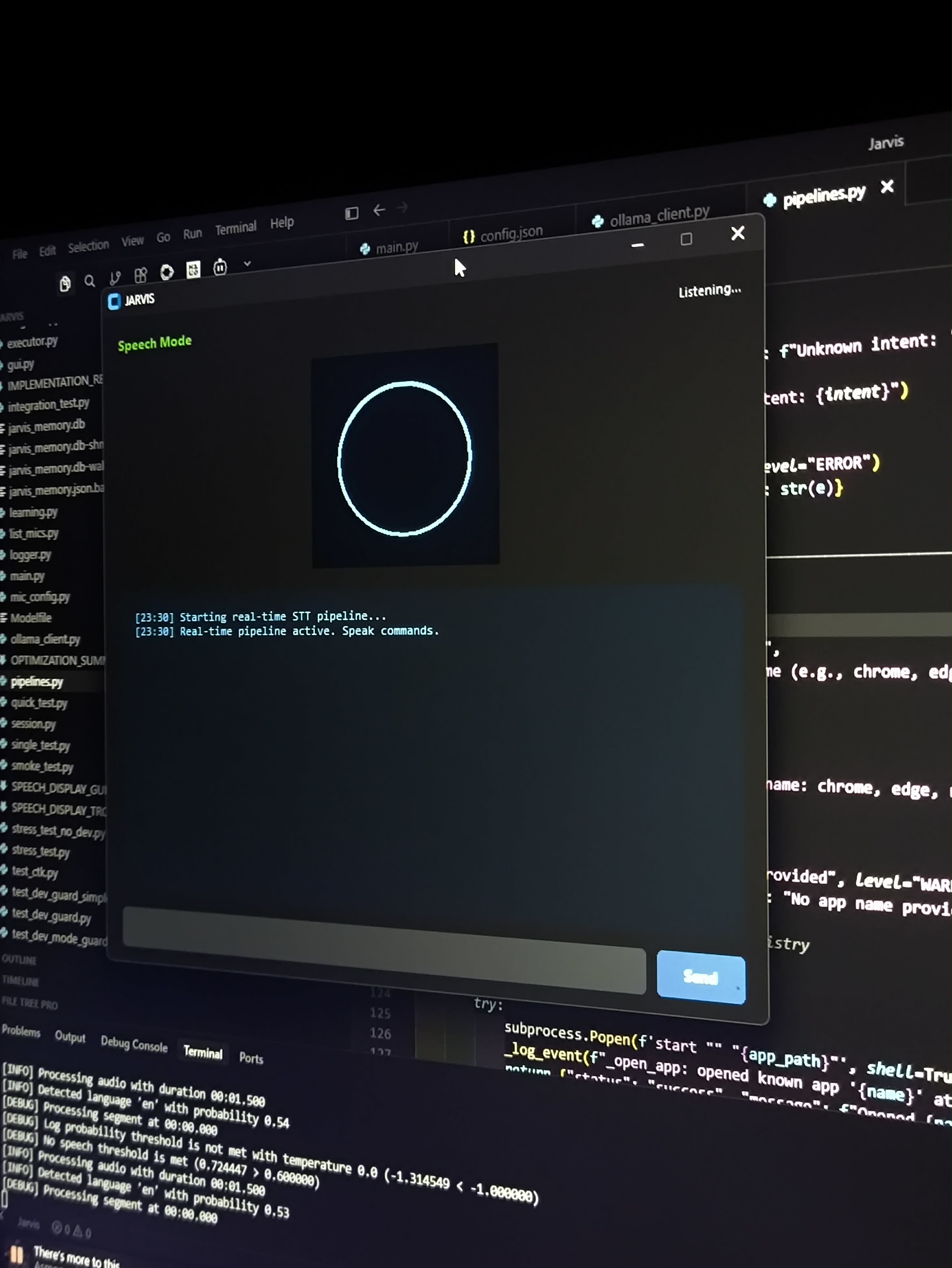This screenshot has height=1268, width=952.
Task: Click the errors count in the status bar
Action: coord(61,1228)
